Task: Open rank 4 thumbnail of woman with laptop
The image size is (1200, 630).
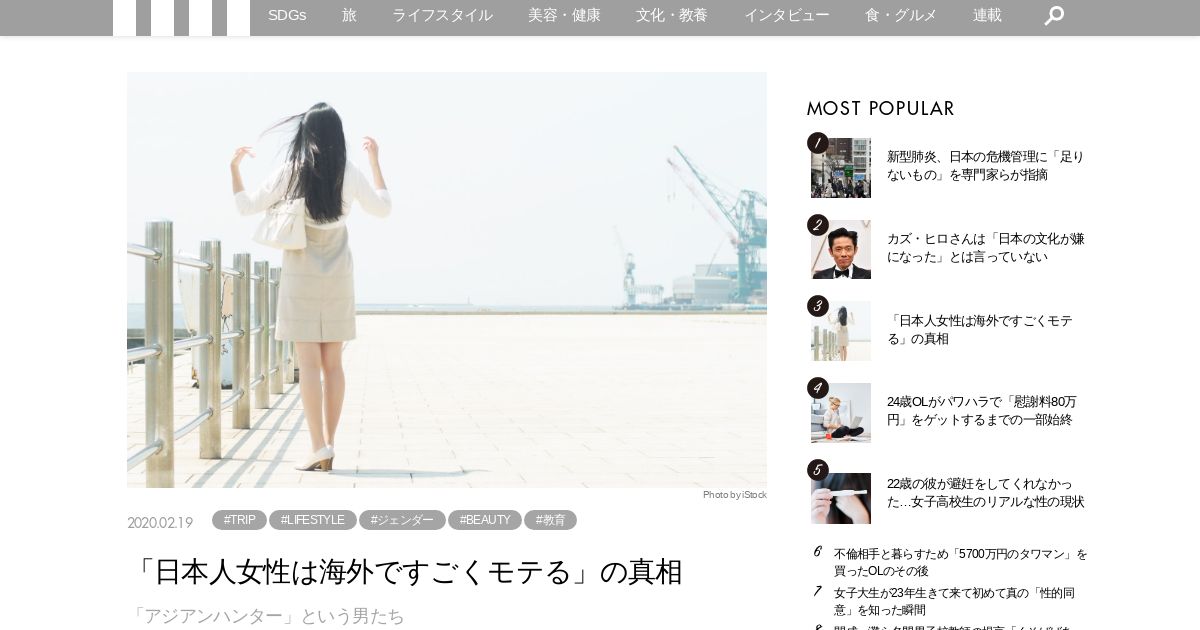Action: pyautogui.click(x=841, y=413)
